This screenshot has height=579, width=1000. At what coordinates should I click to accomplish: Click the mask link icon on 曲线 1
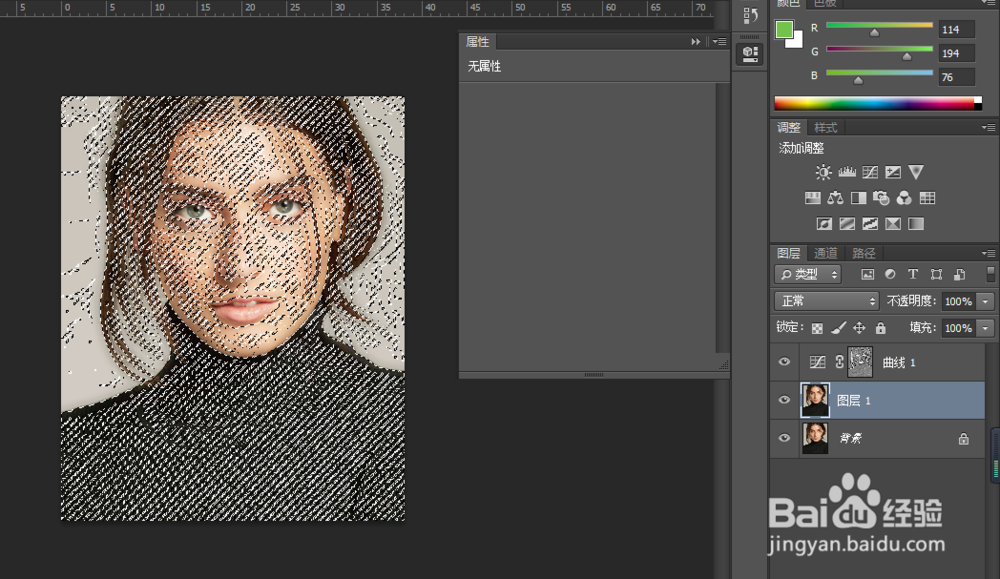[839, 362]
